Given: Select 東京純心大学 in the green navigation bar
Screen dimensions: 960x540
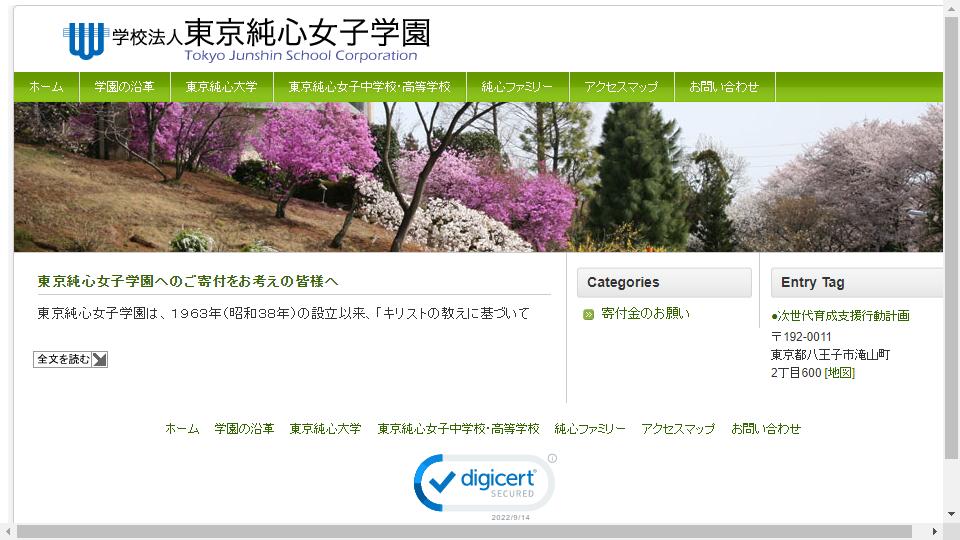Looking at the screenshot, I should click(x=222, y=87).
